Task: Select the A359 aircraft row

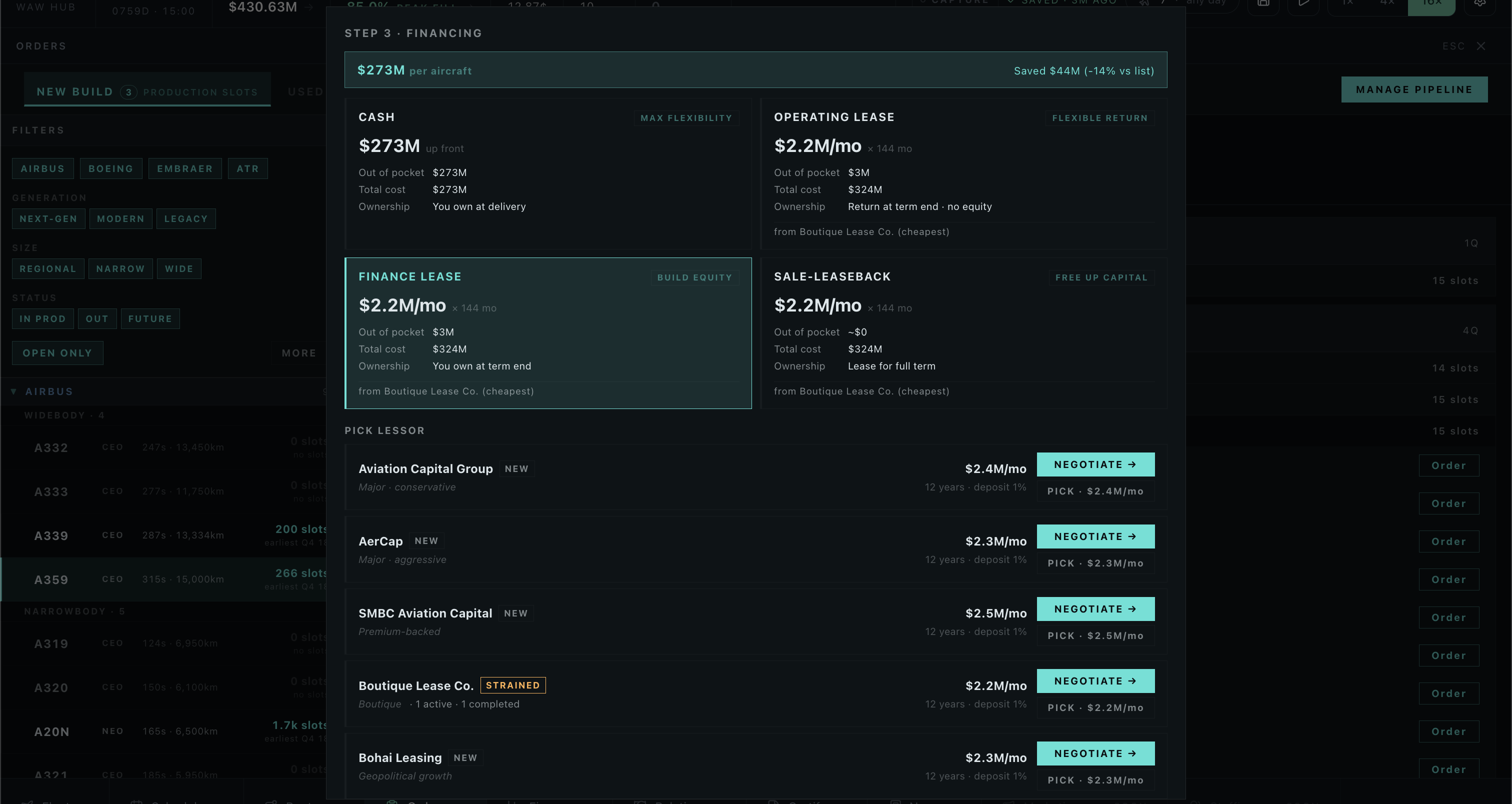Action: click(x=164, y=579)
